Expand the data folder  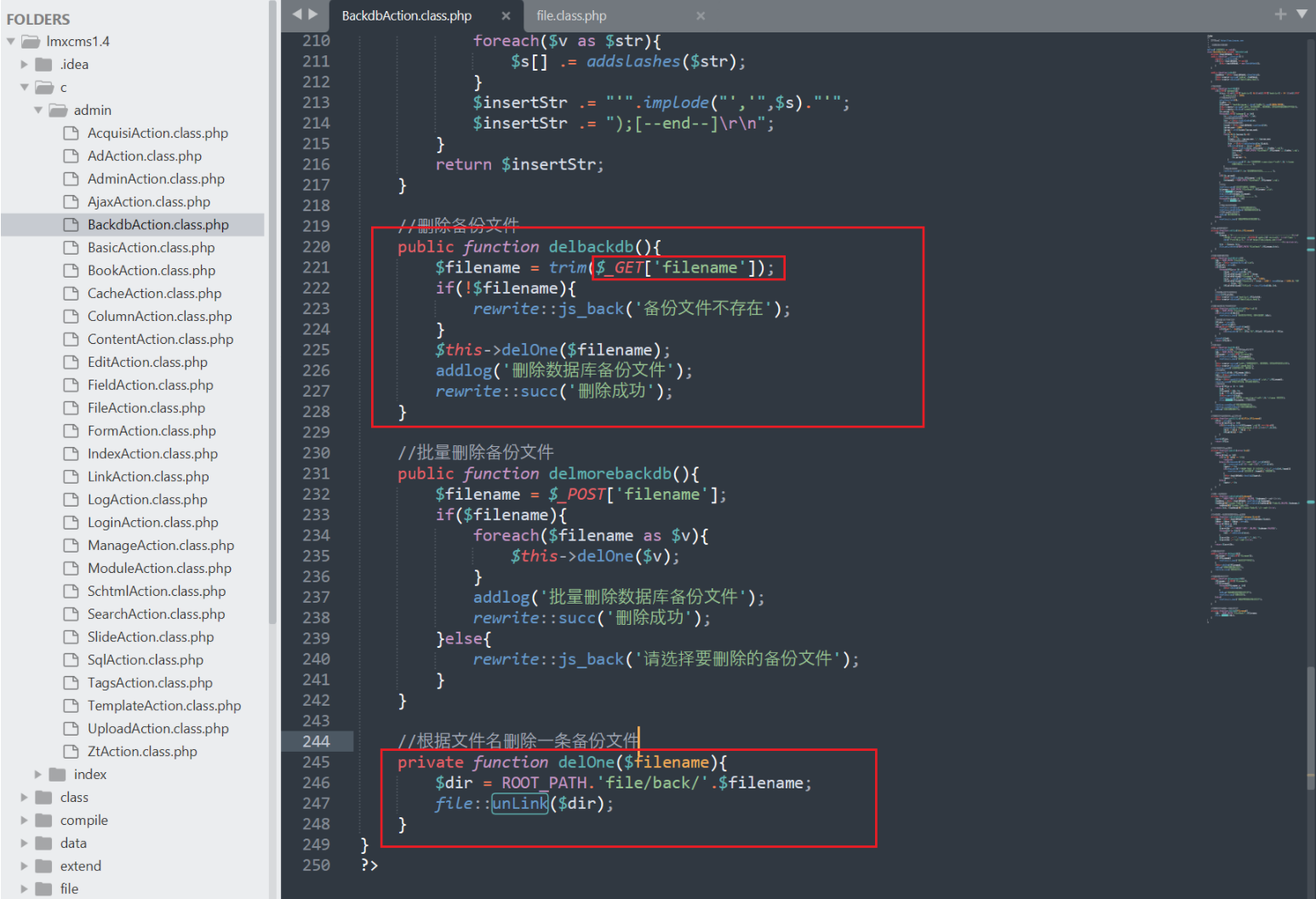pyautogui.click(x=25, y=843)
